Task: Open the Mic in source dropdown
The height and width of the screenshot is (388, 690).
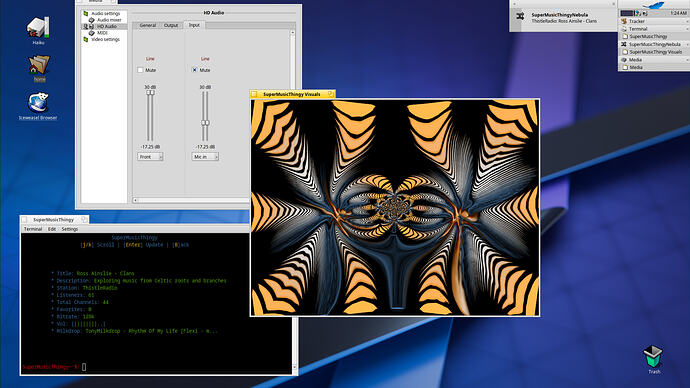Action: click(x=205, y=157)
